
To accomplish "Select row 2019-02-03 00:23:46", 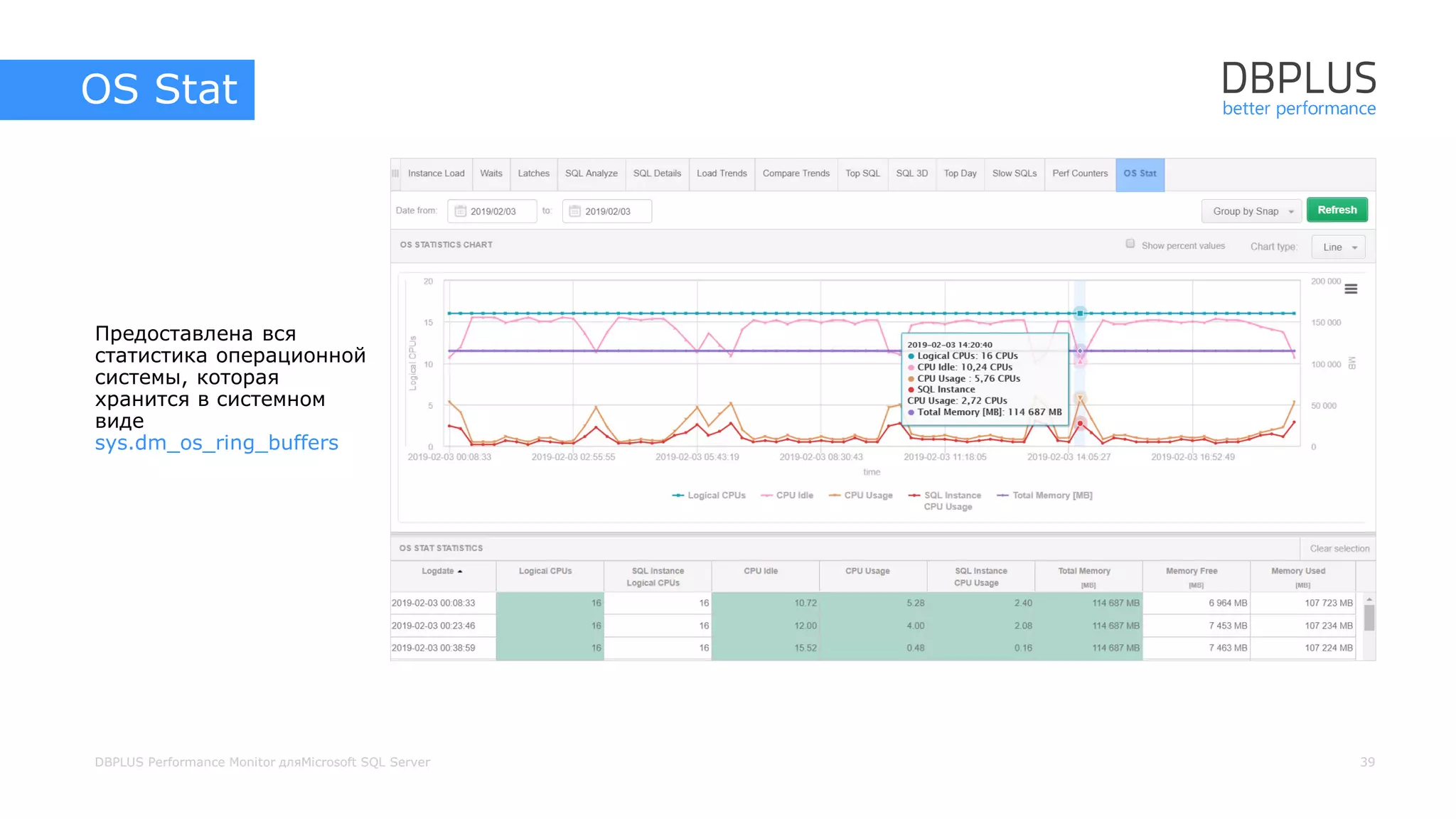I will [872, 626].
